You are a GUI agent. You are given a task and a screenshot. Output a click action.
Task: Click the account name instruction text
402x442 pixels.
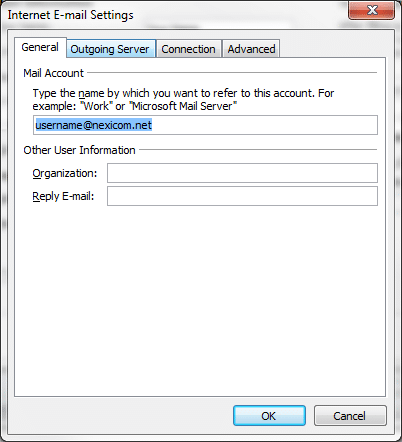(183, 99)
